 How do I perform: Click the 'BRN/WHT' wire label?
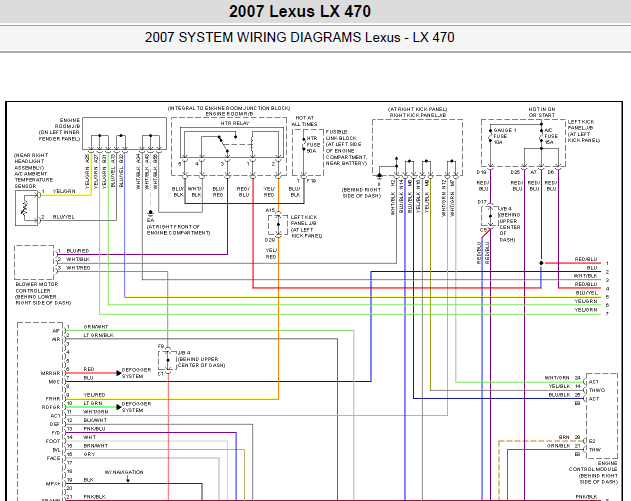pyautogui.click(x=95, y=446)
